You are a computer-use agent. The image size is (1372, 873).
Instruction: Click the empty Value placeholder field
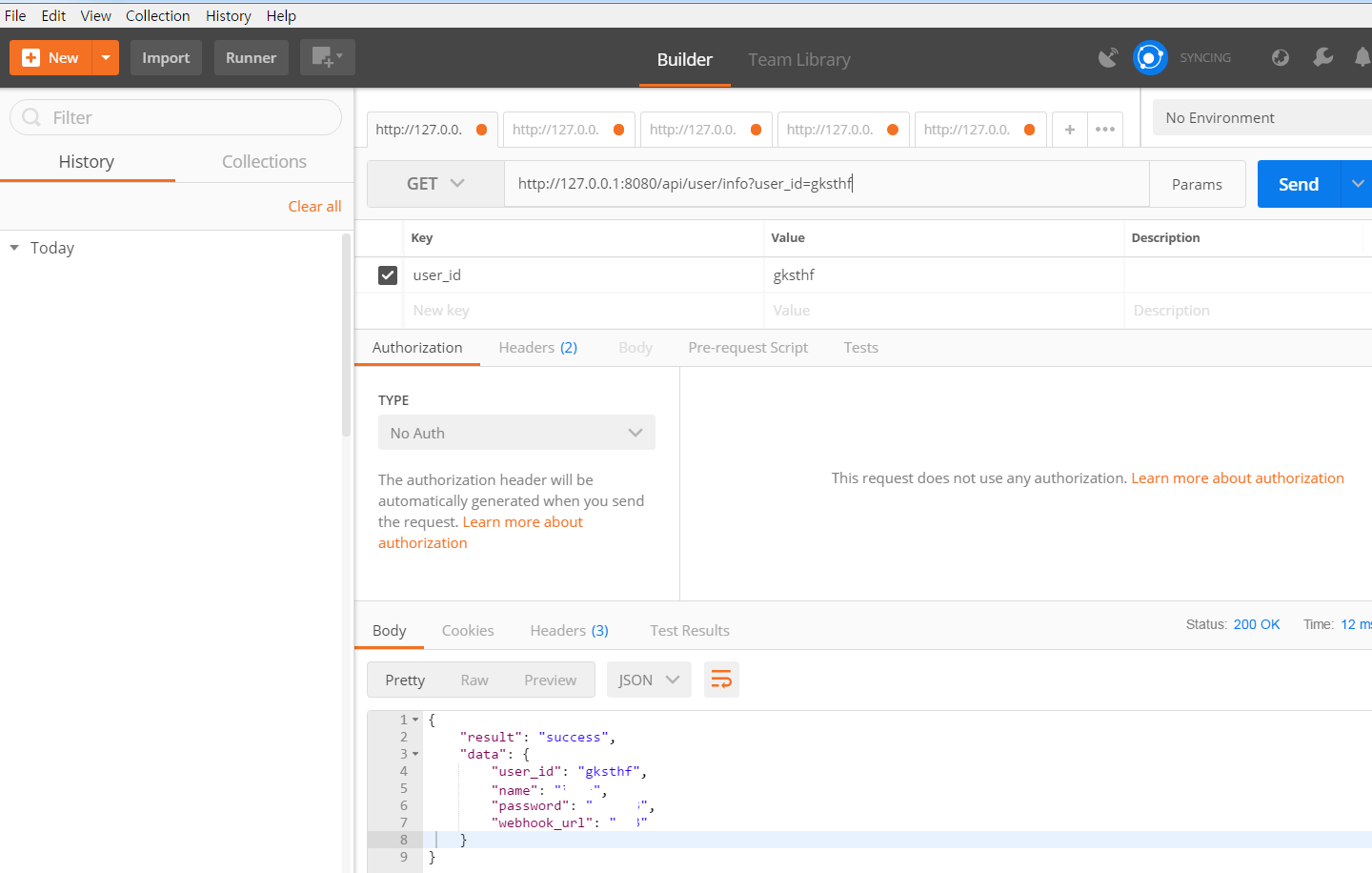pyautogui.click(x=943, y=310)
